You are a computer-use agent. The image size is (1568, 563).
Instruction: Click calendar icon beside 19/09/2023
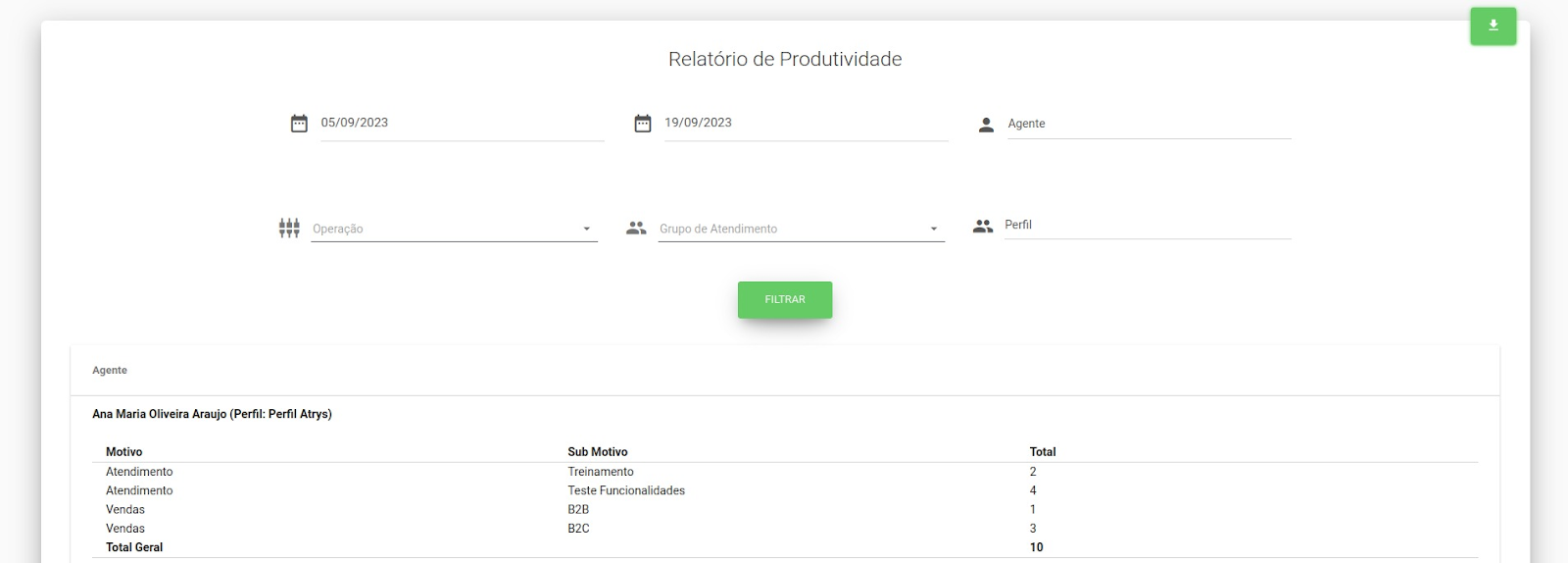tap(643, 124)
